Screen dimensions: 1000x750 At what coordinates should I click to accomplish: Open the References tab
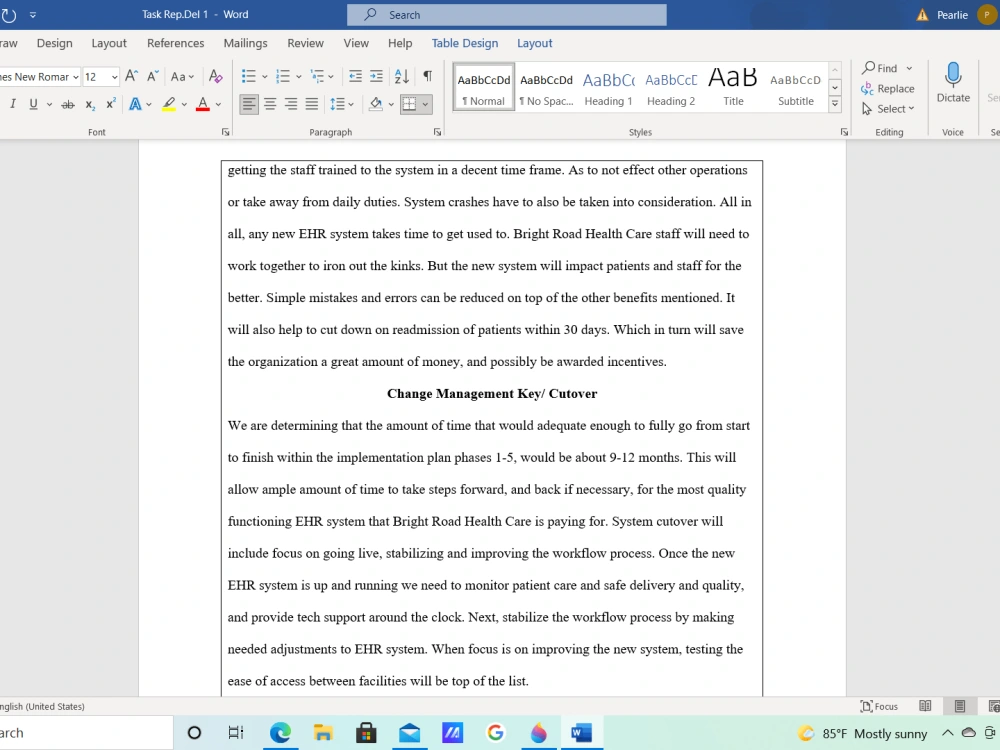click(x=175, y=43)
